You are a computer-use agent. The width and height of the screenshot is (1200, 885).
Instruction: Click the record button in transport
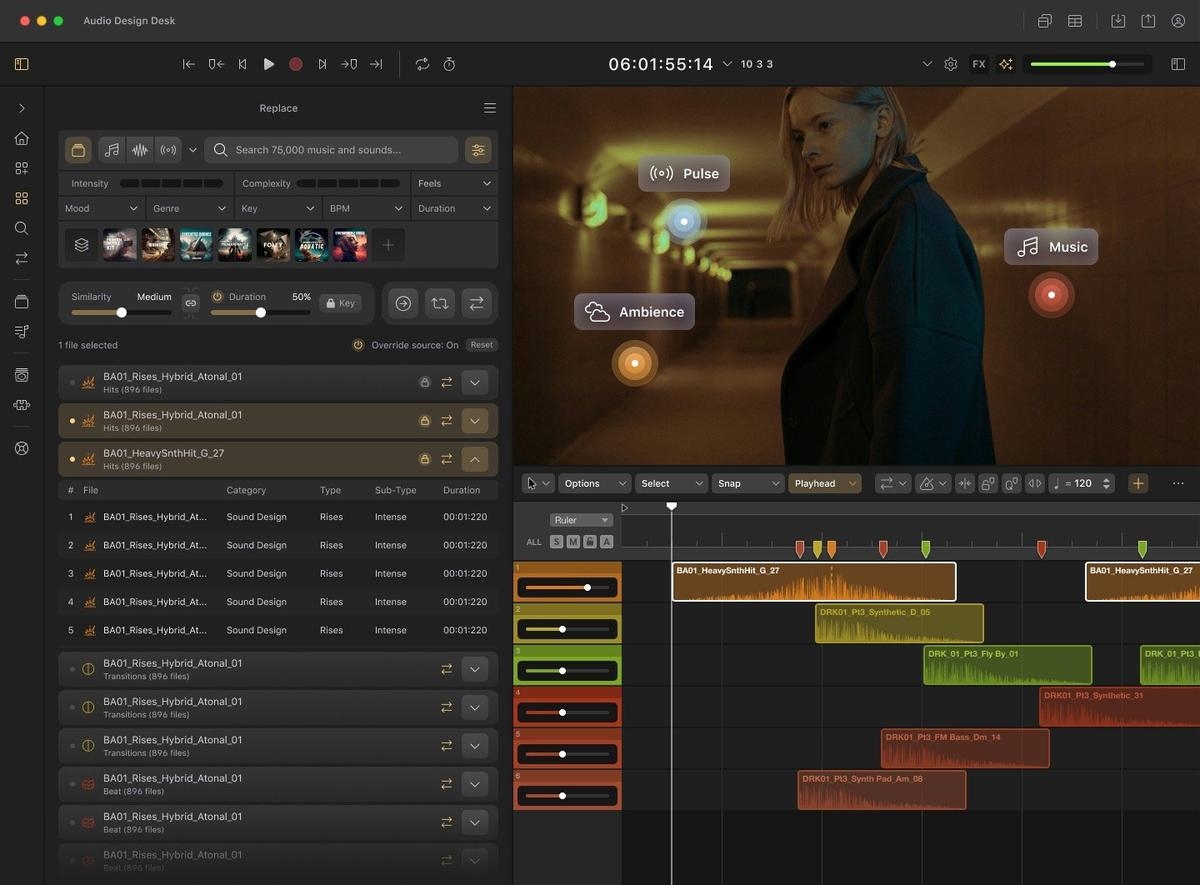point(296,64)
